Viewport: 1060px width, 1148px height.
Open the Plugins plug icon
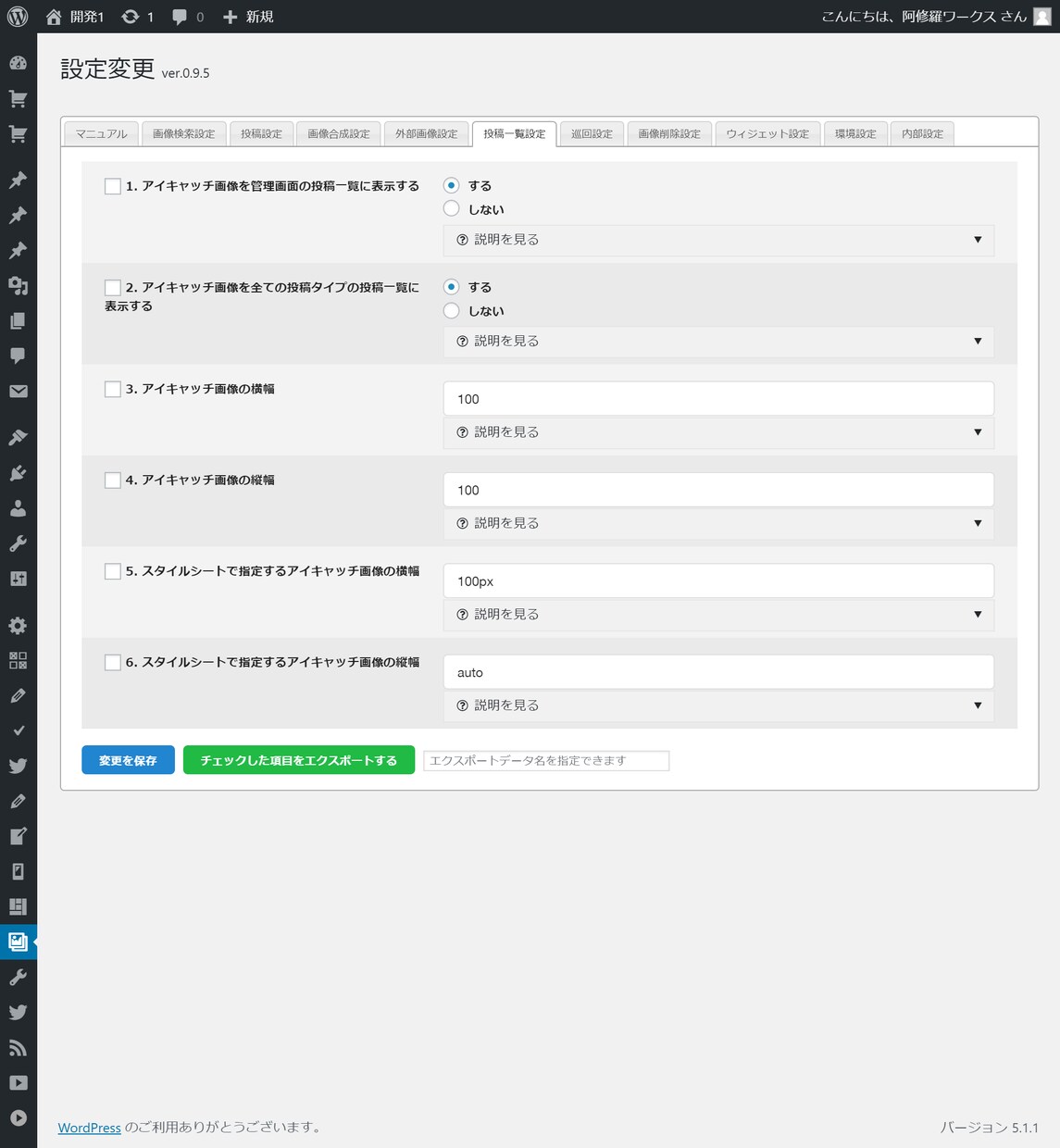(18, 472)
